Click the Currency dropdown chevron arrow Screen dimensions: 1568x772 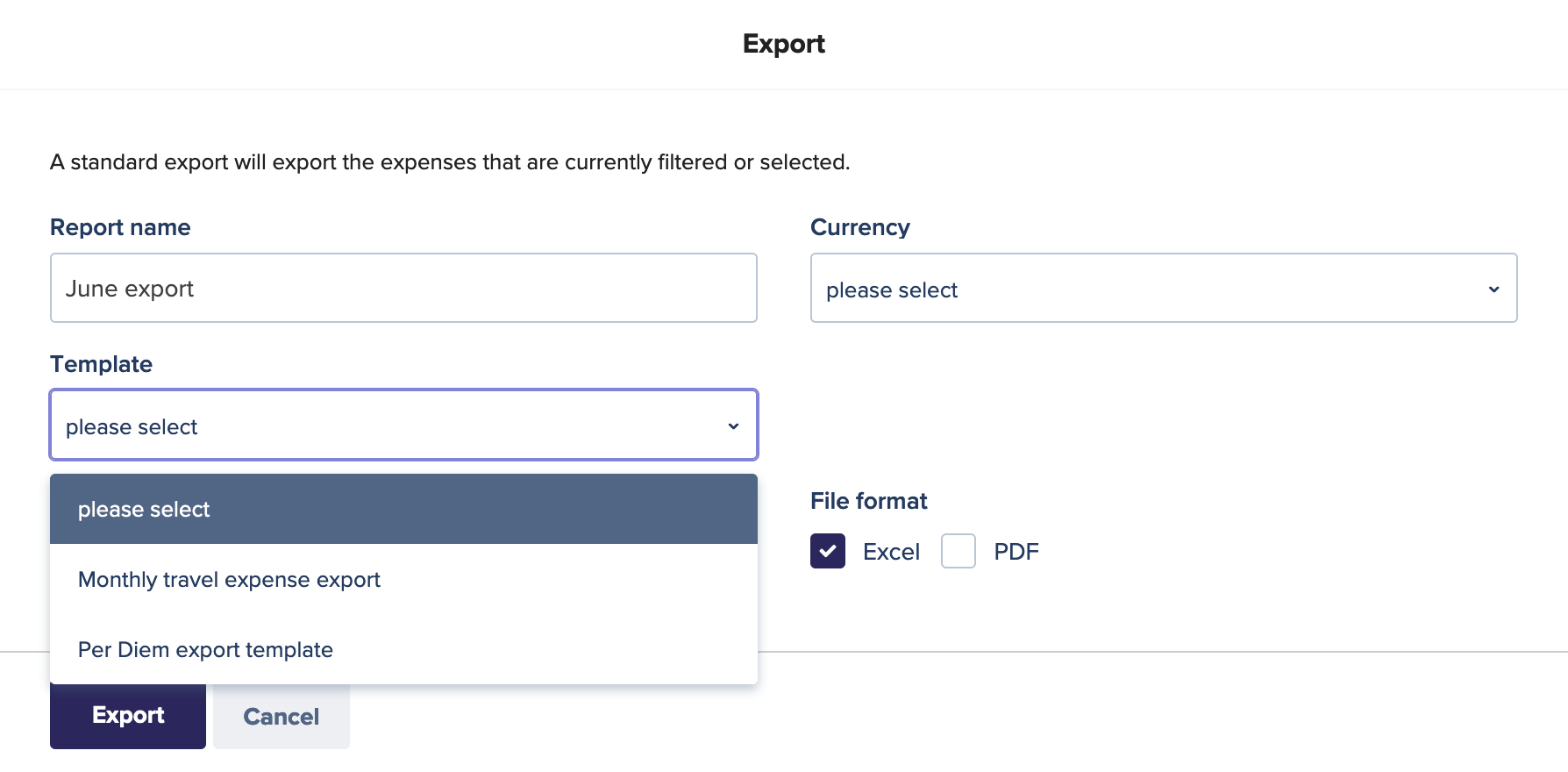pos(1493,289)
